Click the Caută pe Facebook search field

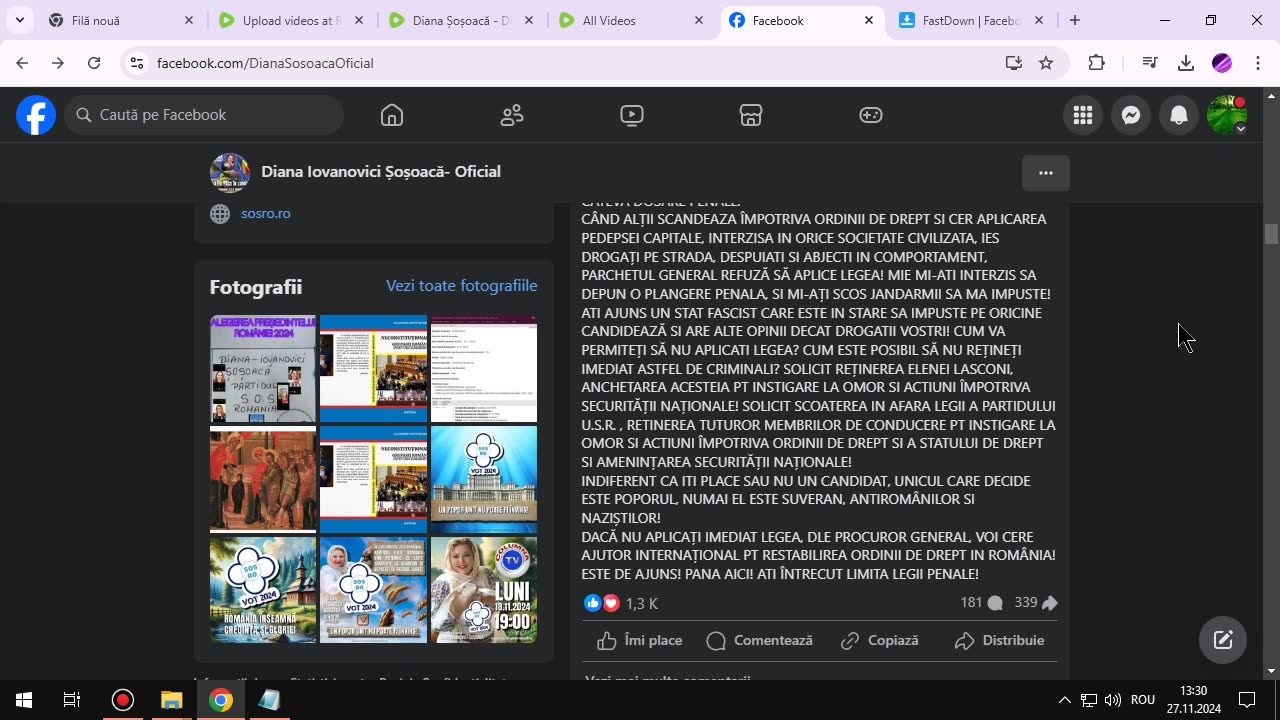(x=205, y=115)
